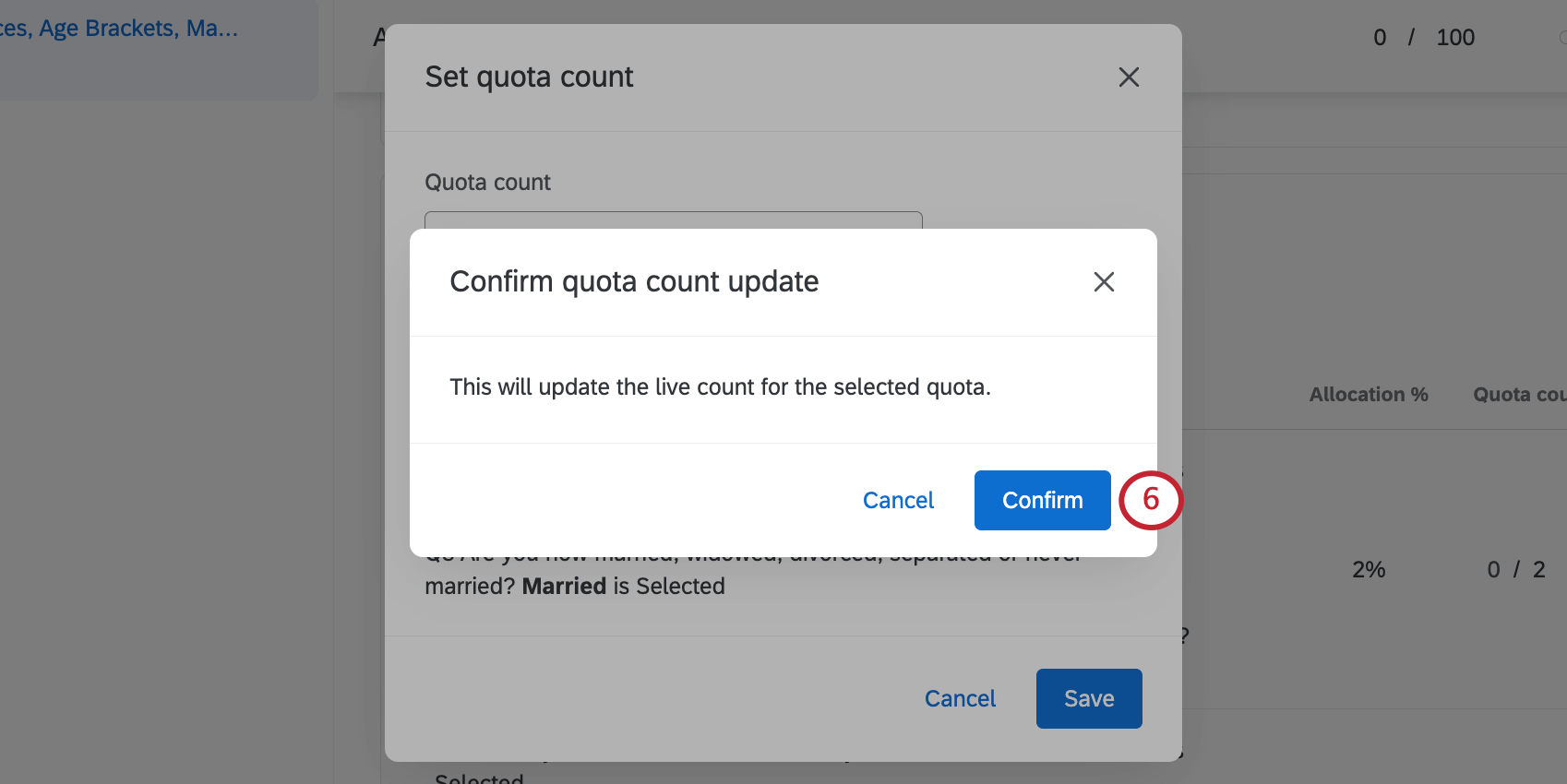
Task: Cancel out of the Set quota count dialog
Action: pyautogui.click(x=960, y=698)
